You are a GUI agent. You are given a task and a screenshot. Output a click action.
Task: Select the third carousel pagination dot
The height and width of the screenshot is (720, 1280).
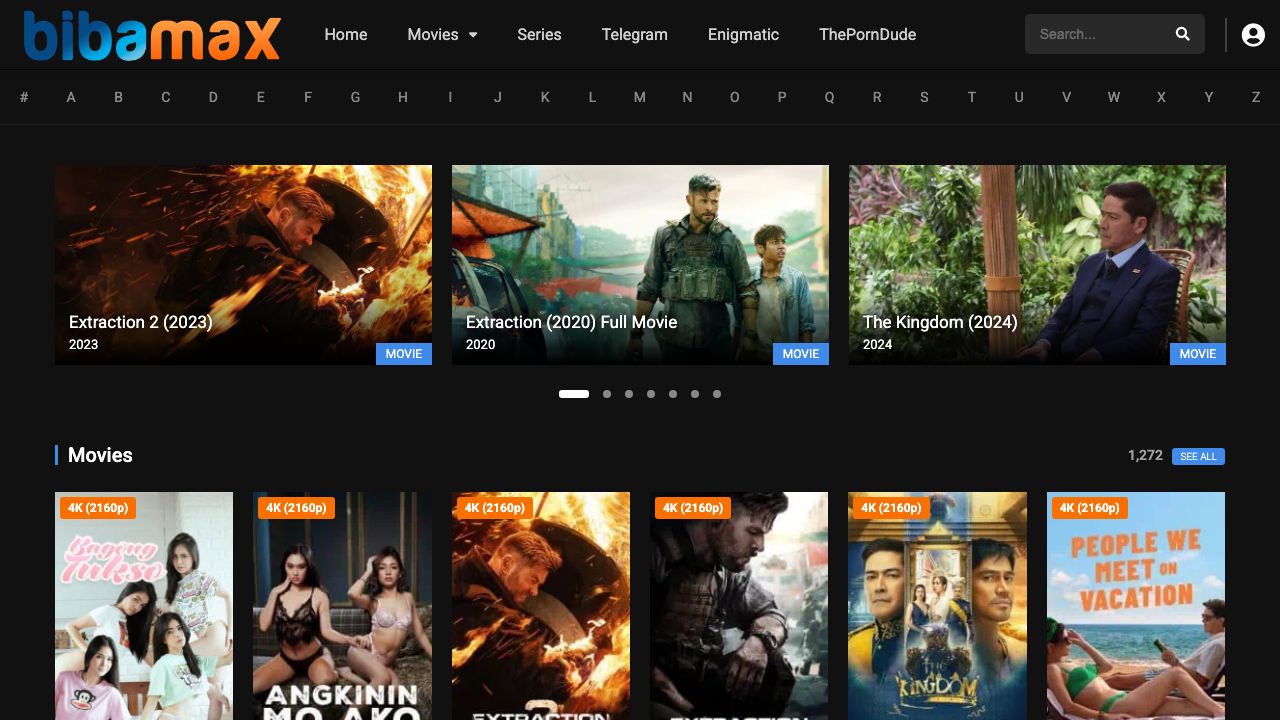coord(629,394)
